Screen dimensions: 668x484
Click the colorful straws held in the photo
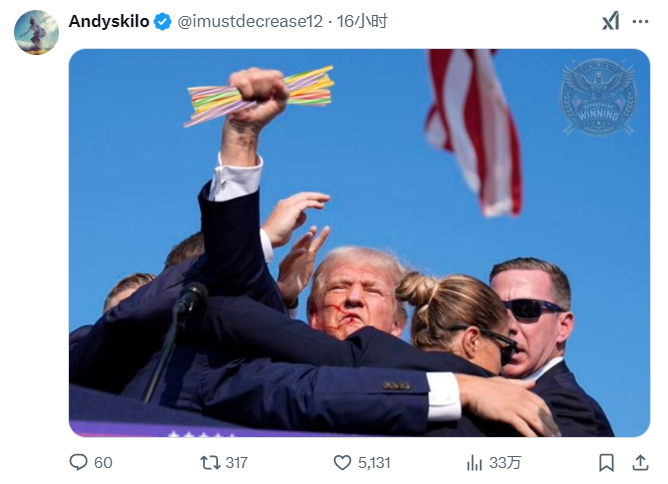pos(259,96)
